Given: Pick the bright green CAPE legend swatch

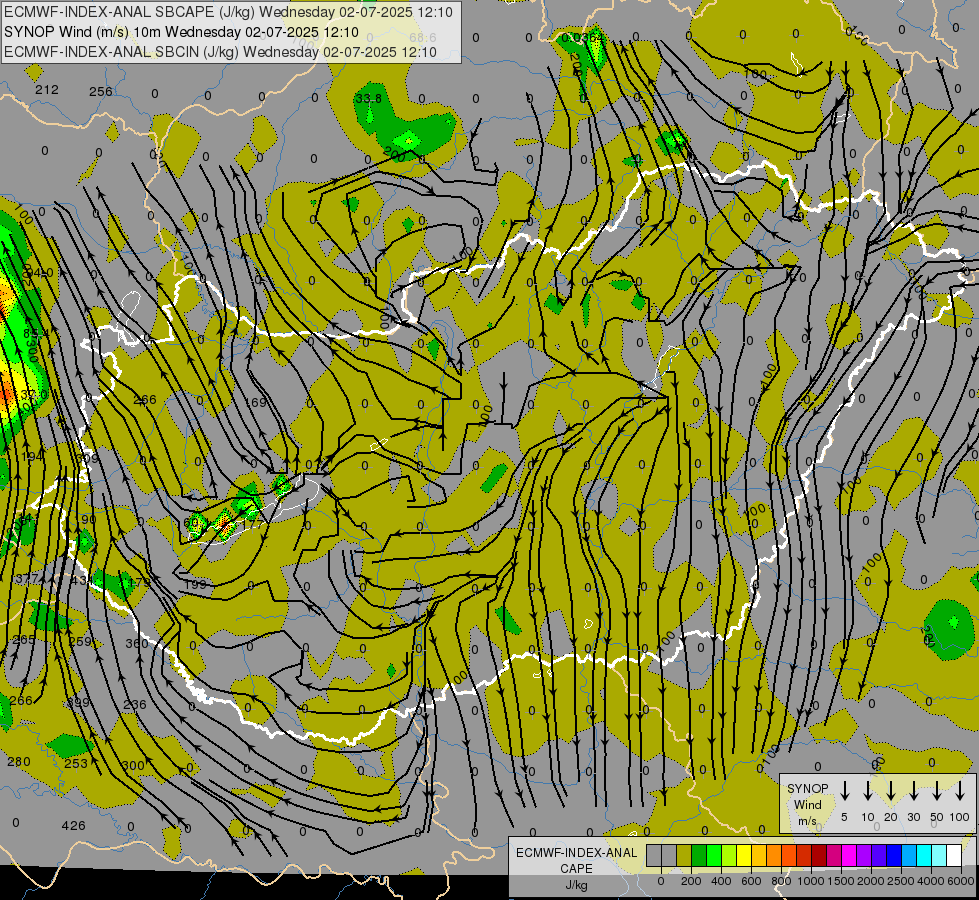Looking at the screenshot, I should click(x=714, y=856).
